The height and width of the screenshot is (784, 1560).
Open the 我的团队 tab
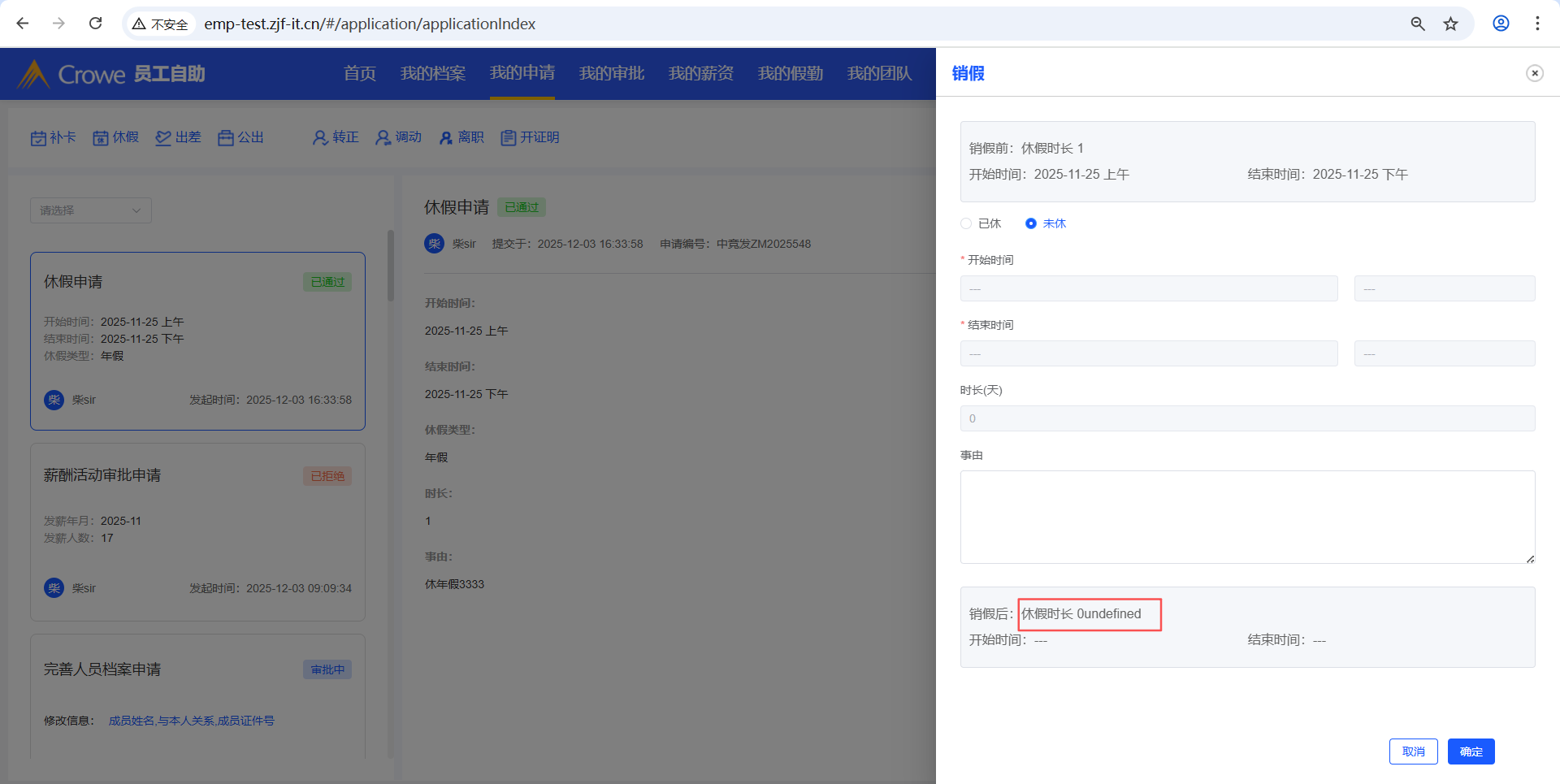tap(880, 74)
